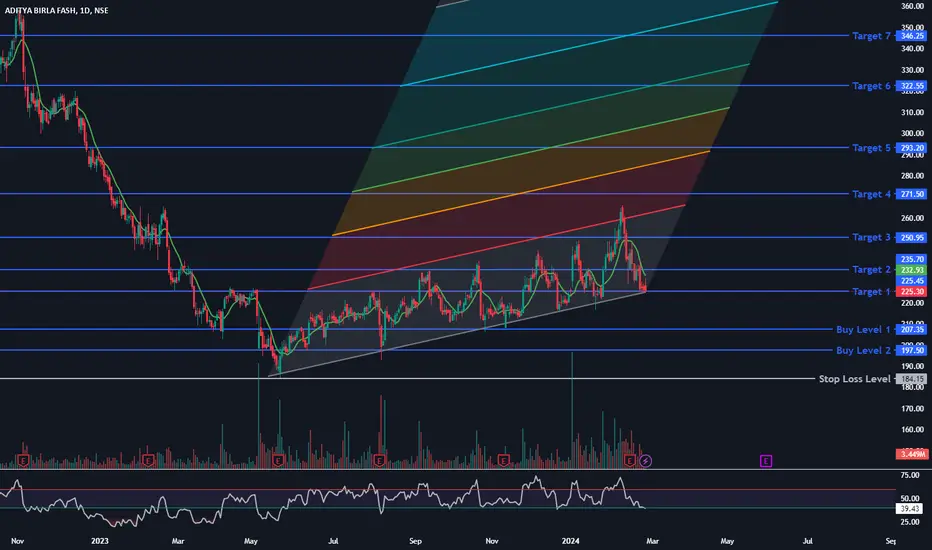Image resolution: width=932 pixels, height=550 pixels.
Task: Select the Target 6 label
Action: 871,86
